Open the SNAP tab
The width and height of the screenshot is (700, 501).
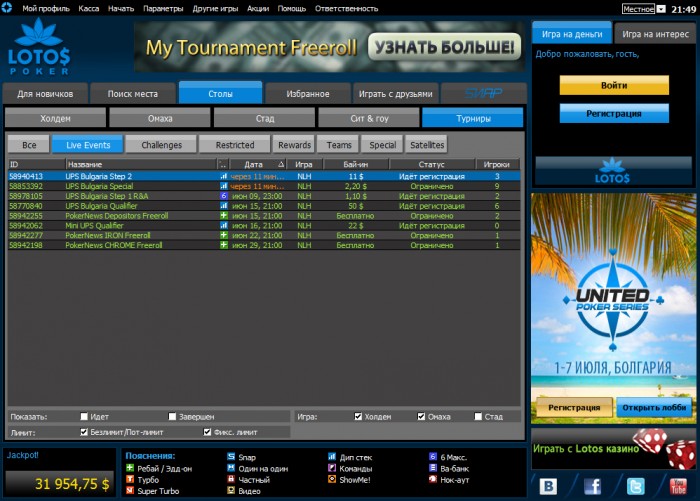point(483,93)
